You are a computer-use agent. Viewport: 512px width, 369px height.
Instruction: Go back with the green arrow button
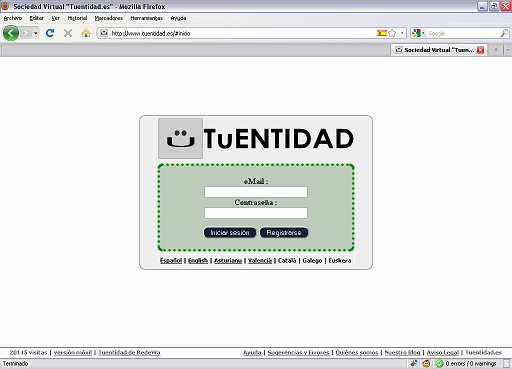pos(11,33)
